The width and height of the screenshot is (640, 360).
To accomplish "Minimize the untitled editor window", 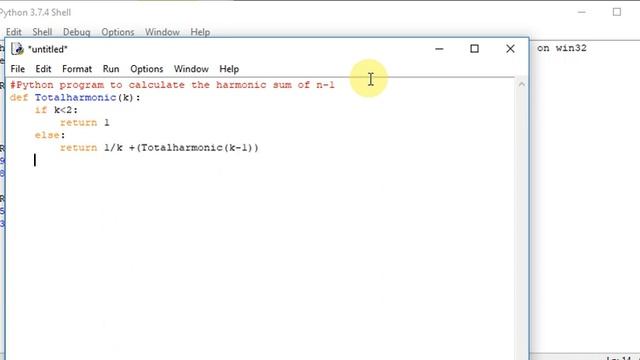I will 439,49.
